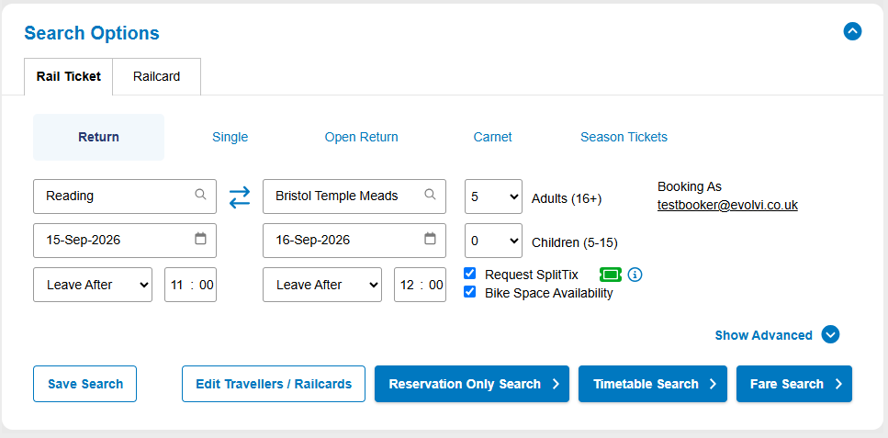Screen dimensions: 888x438
Task: Open testbooker@evolvi.co.uk link
Action: [x=727, y=205]
